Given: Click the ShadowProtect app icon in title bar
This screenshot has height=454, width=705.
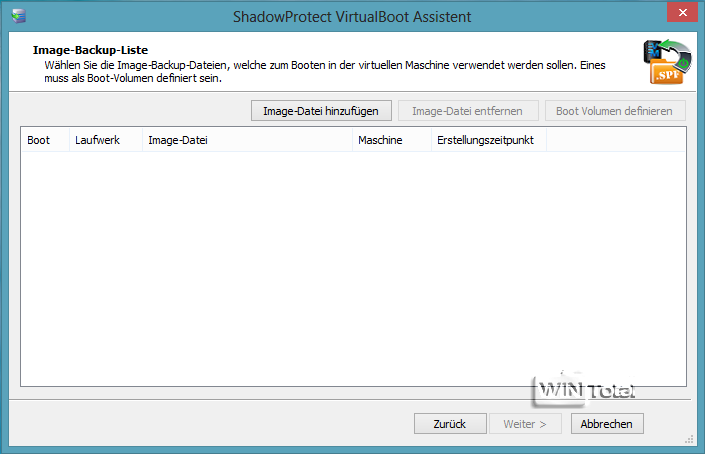Looking at the screenshot, I should [19, 17].
